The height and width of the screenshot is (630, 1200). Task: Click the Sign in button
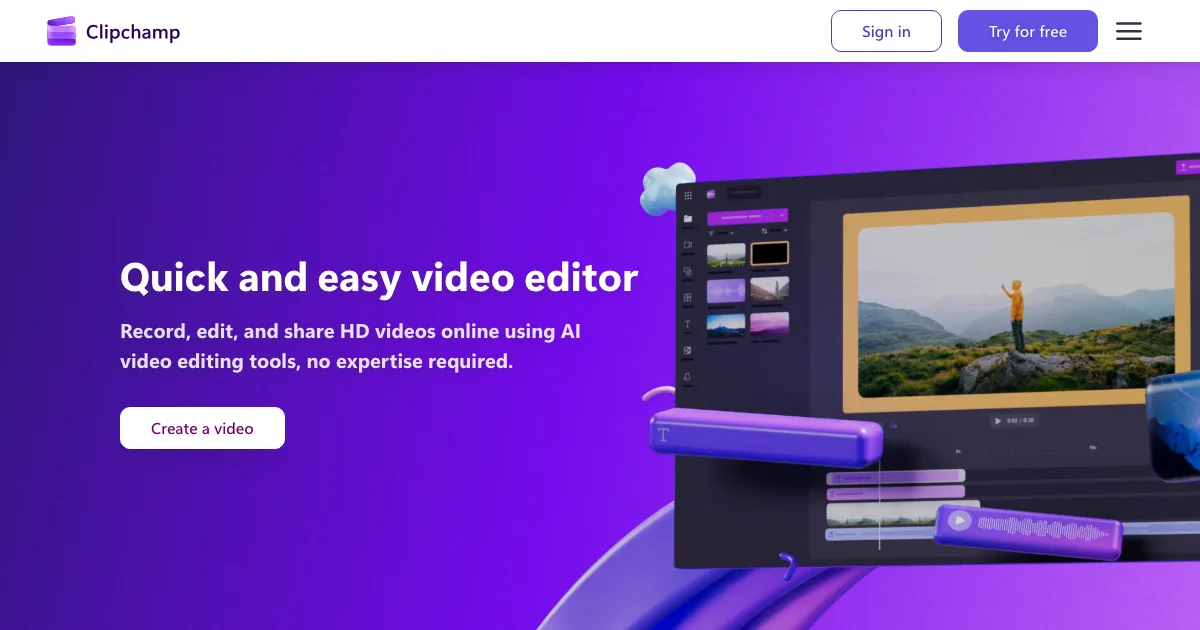pyautogui.click(x=886, y=32)
